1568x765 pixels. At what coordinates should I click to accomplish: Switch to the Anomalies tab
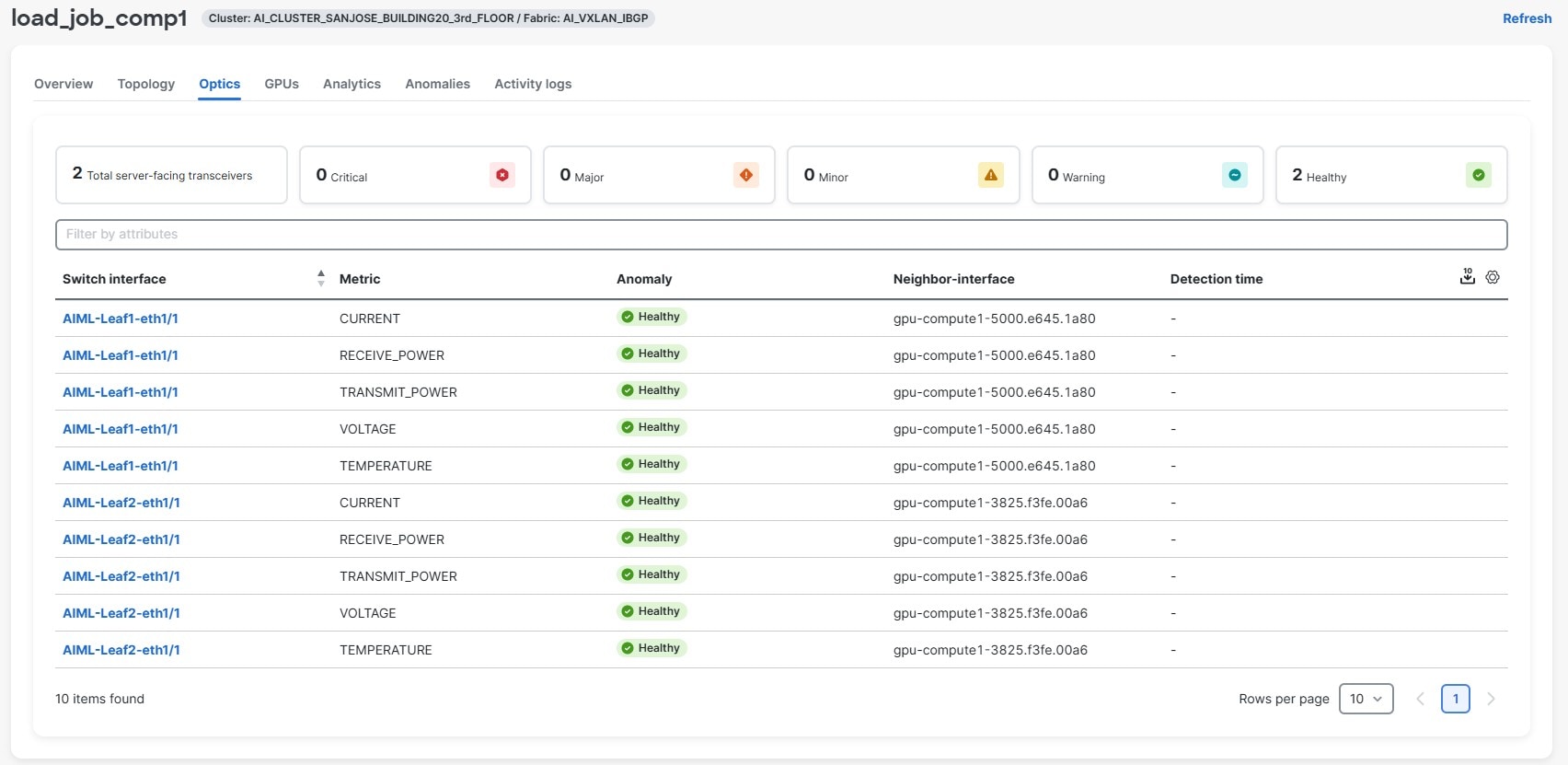(x=437, y=84)
